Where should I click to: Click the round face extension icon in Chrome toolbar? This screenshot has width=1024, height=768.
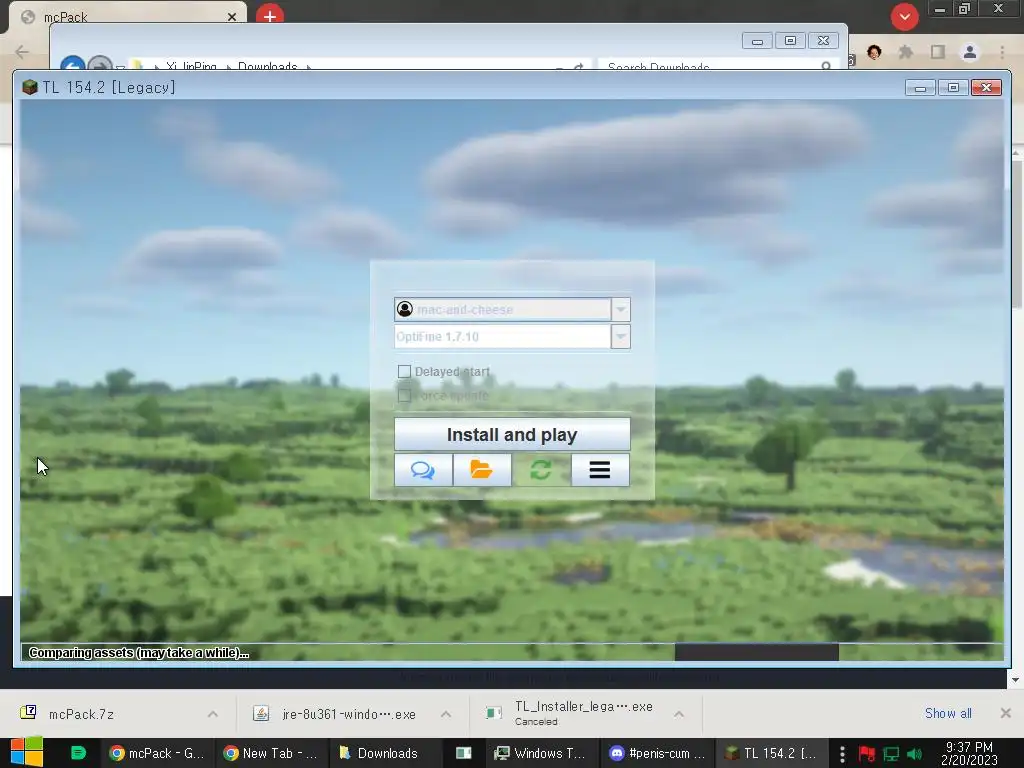(874, 52)
